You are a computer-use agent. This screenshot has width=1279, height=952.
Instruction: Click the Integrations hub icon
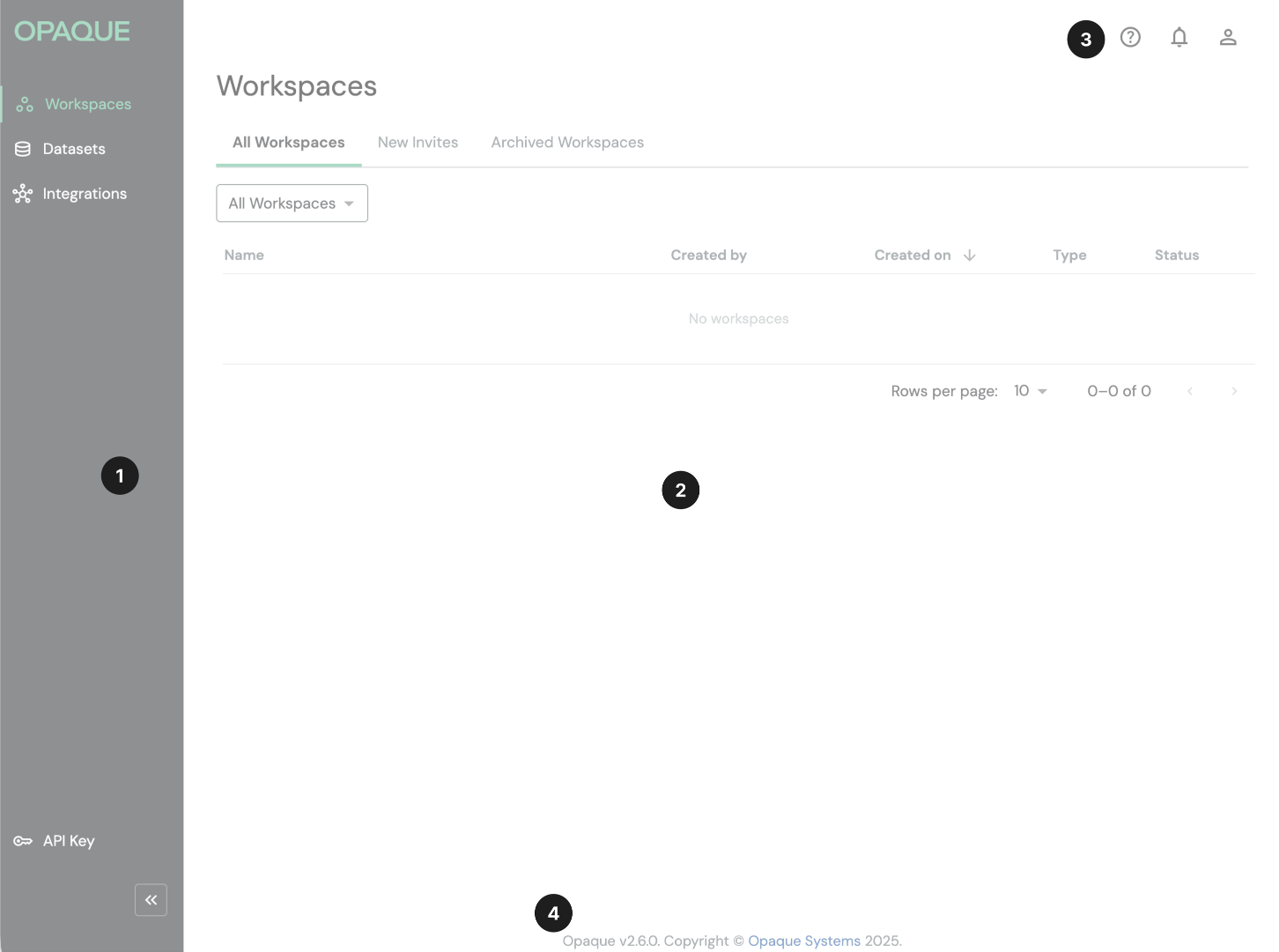pos(23,194)
